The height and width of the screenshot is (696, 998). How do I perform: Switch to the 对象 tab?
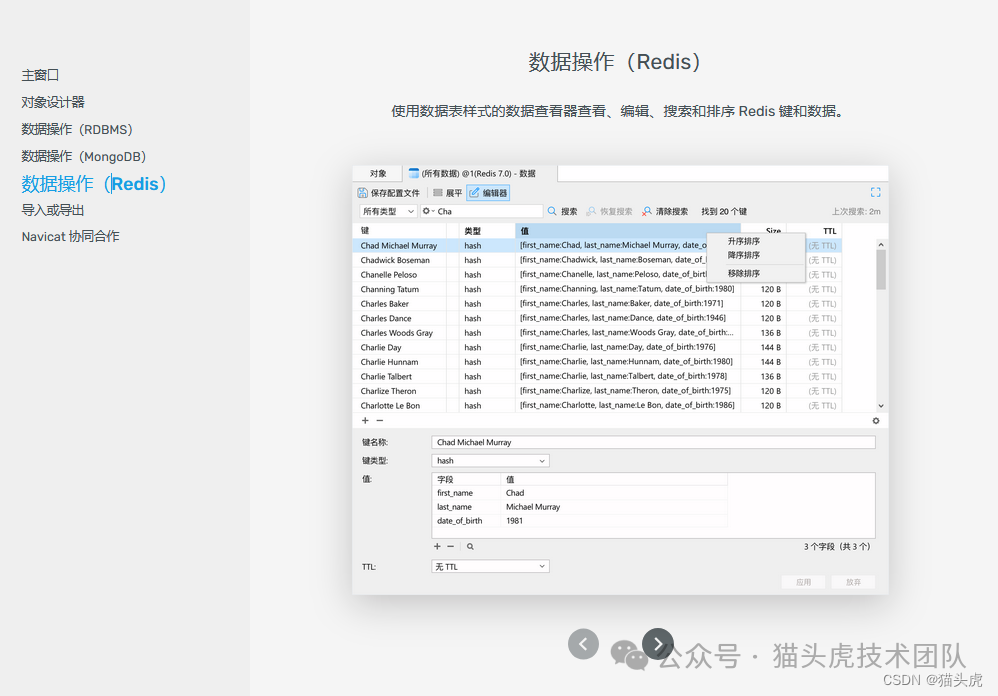[x=377, y=174]
